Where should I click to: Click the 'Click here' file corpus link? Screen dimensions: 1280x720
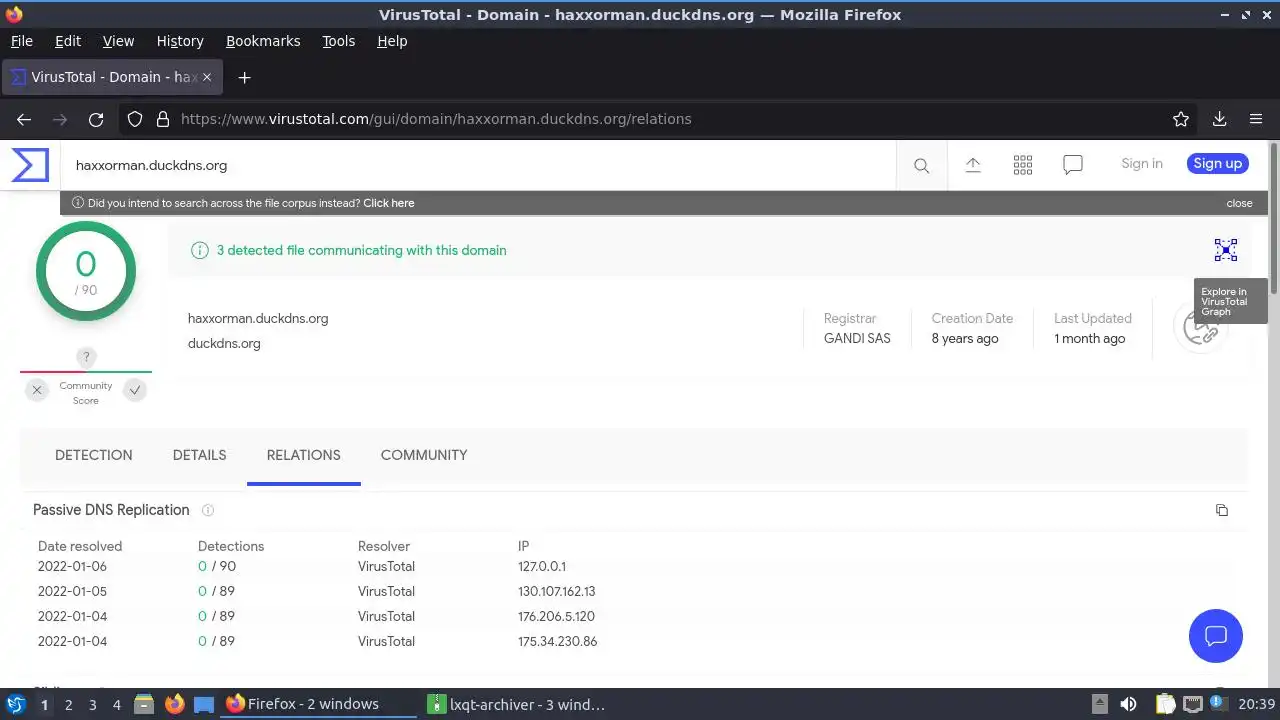[388, 203]
